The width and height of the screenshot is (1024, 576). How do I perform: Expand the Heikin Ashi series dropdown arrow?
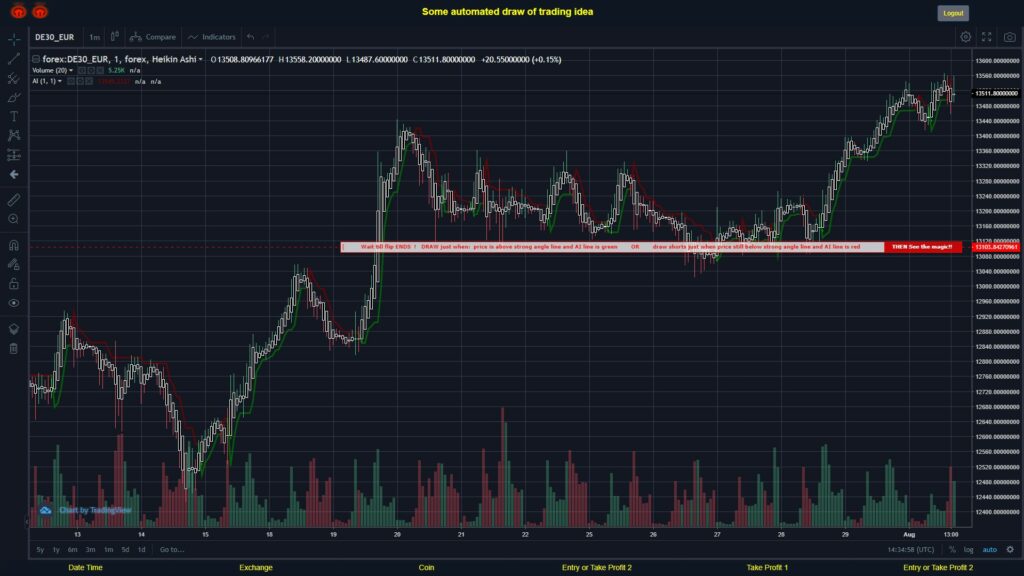(x=200, y=59)
